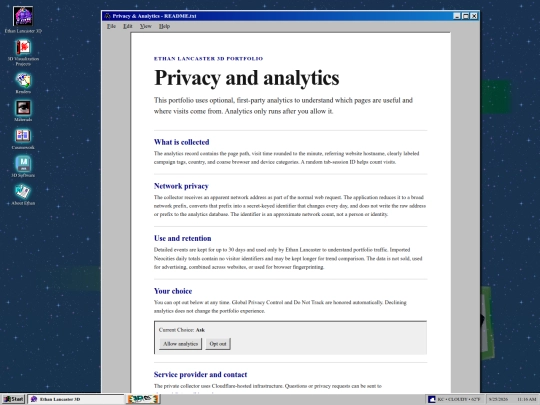Viewport: 540px width, 405px height.
Task: Click the weather tray icon beside KC Cloudy
Action: (x=432, y=399)
